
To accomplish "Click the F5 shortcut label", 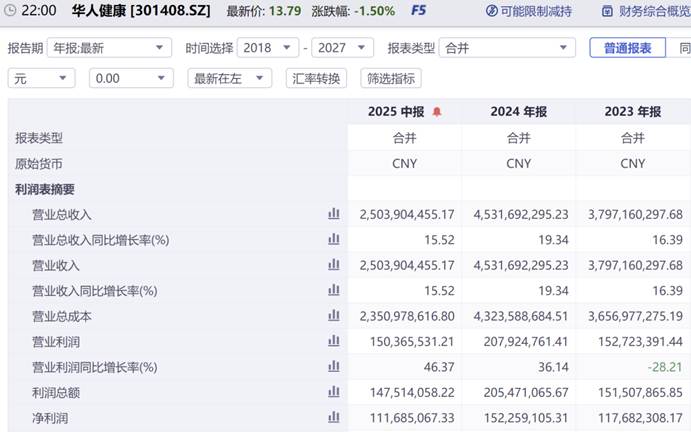I will coord(418,11).
